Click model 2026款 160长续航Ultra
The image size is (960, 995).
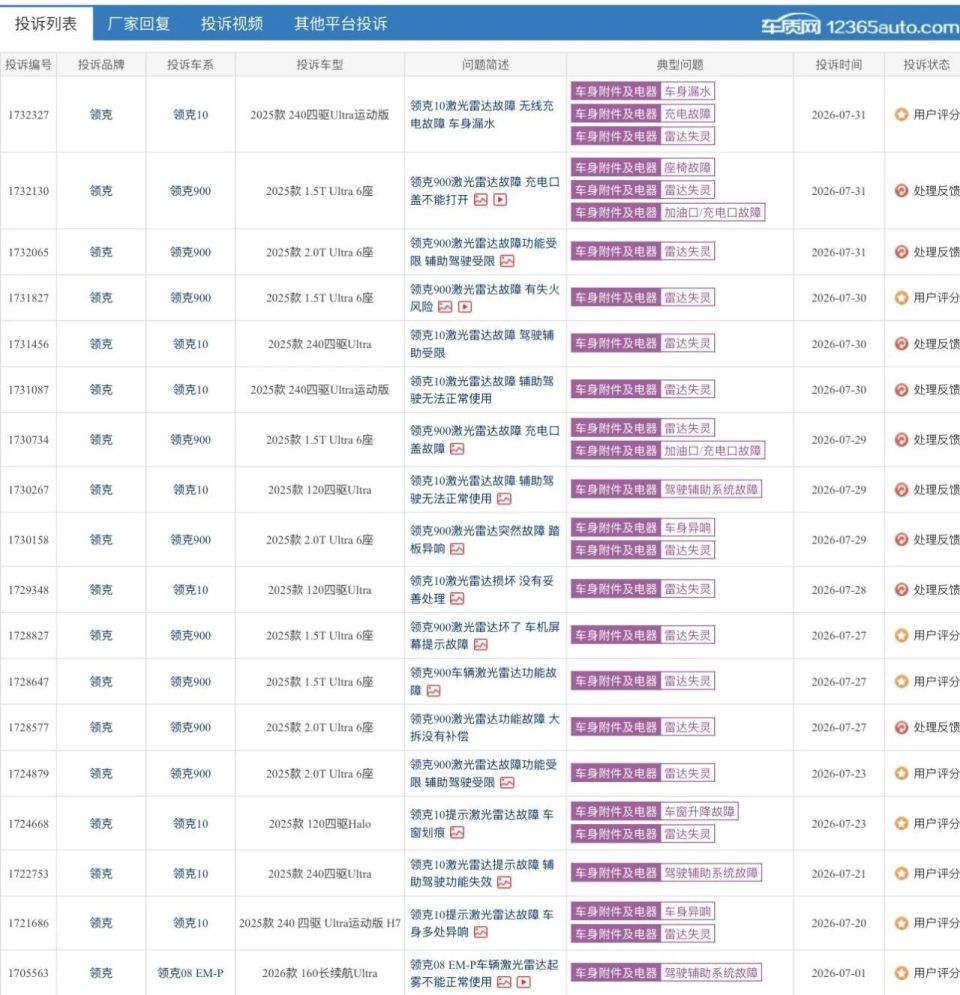(x=320, y=973)
